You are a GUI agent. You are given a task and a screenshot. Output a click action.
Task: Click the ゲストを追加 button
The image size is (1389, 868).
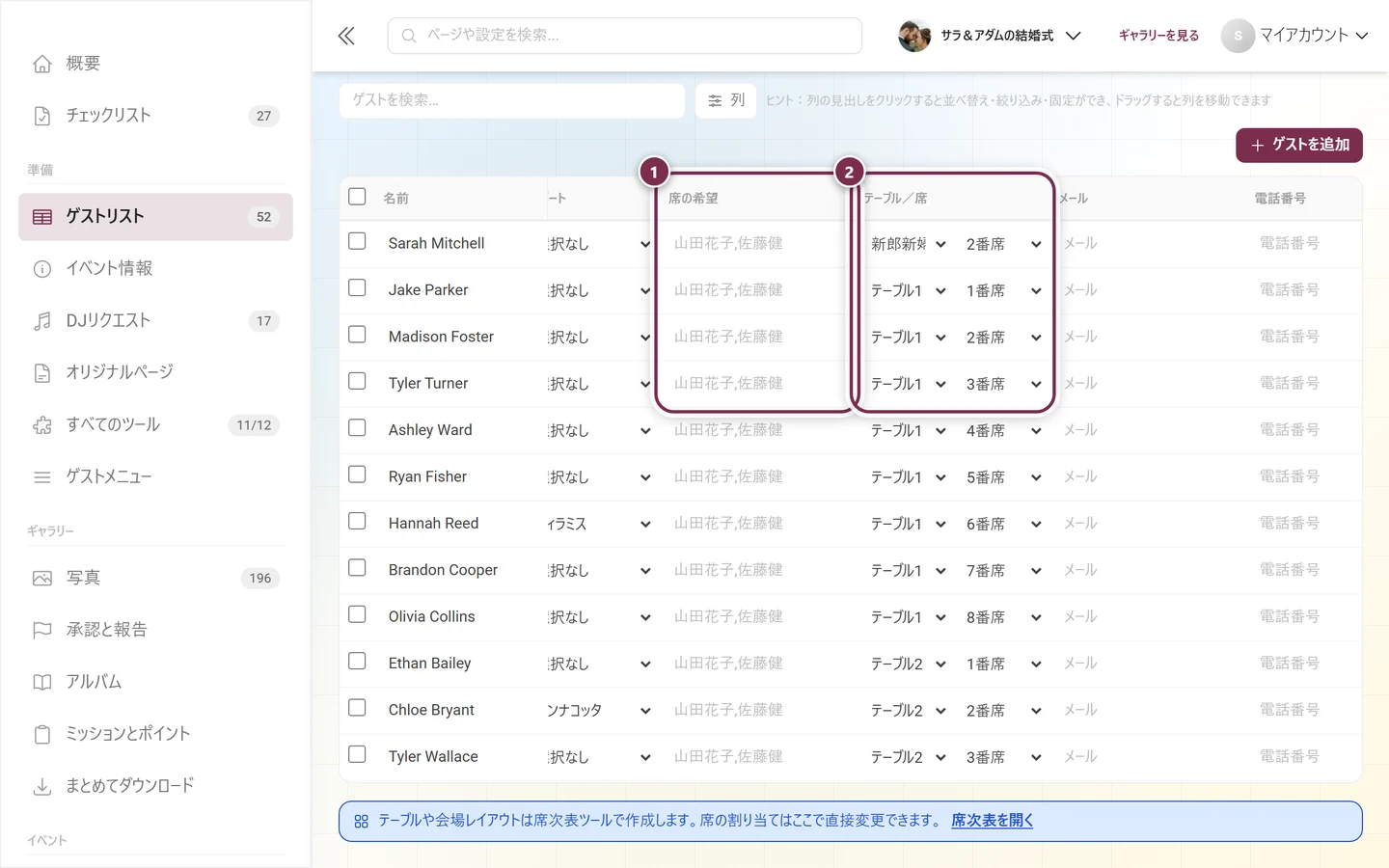1299,146
